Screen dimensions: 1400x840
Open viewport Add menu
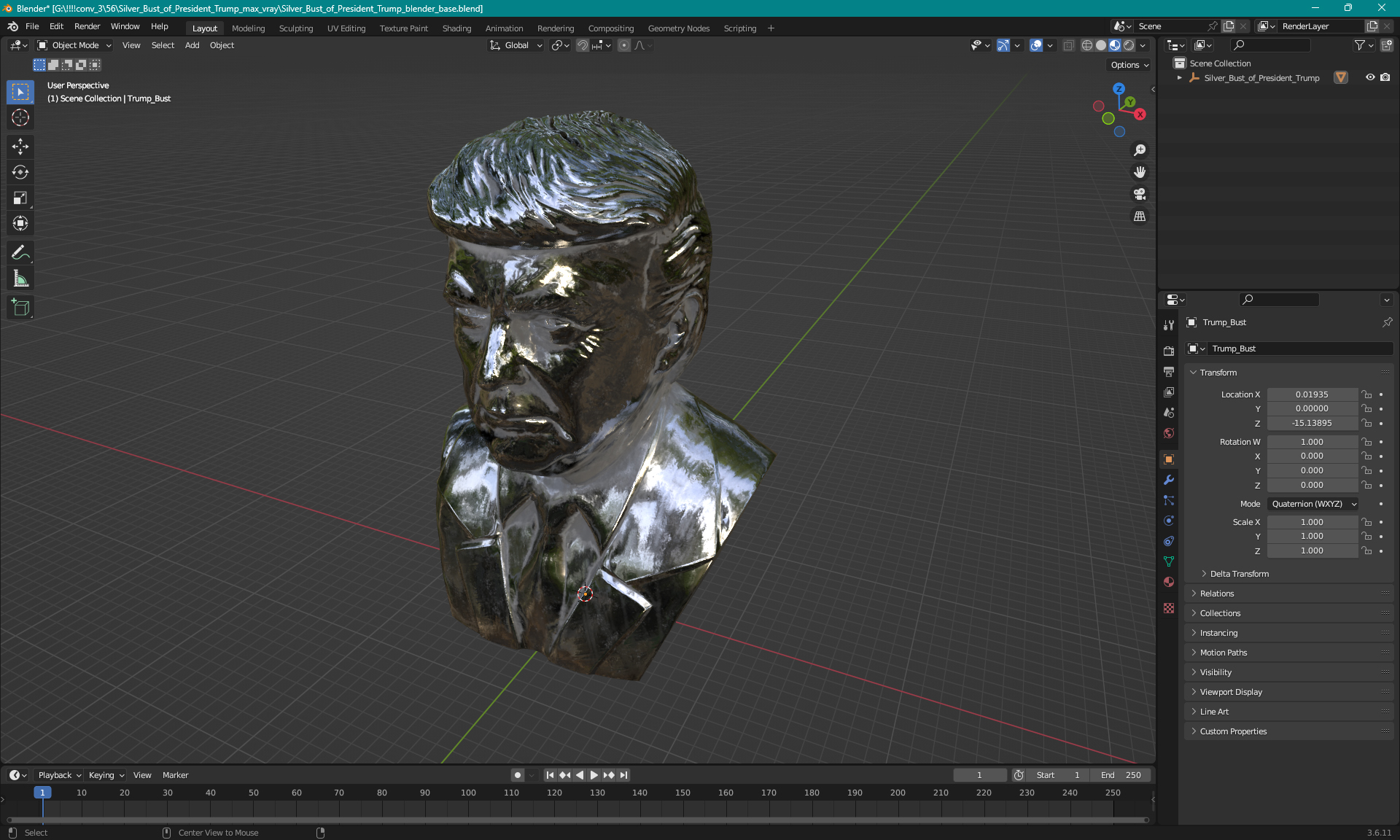click(192, 45)
